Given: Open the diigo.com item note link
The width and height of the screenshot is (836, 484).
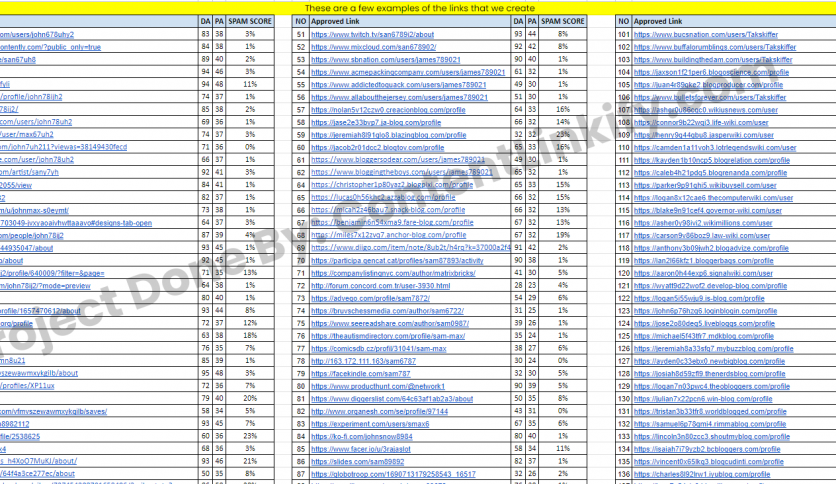Looking at the screenshot, I should tap(411, 248).
